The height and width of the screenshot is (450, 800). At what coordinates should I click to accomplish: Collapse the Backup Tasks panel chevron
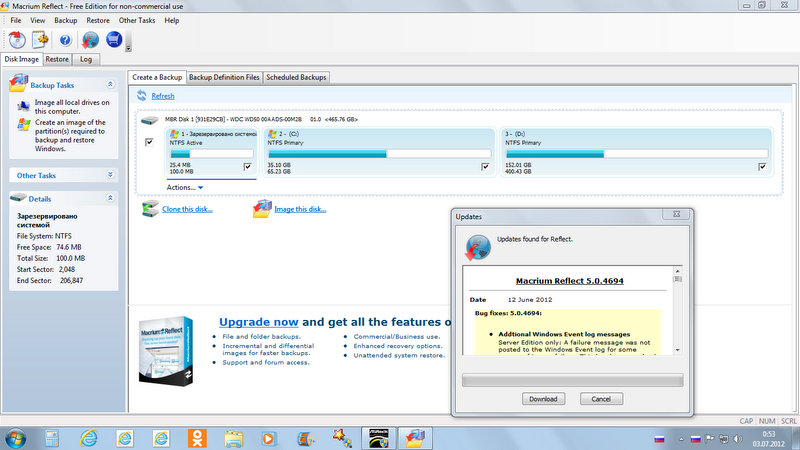[x=110, y=84]
